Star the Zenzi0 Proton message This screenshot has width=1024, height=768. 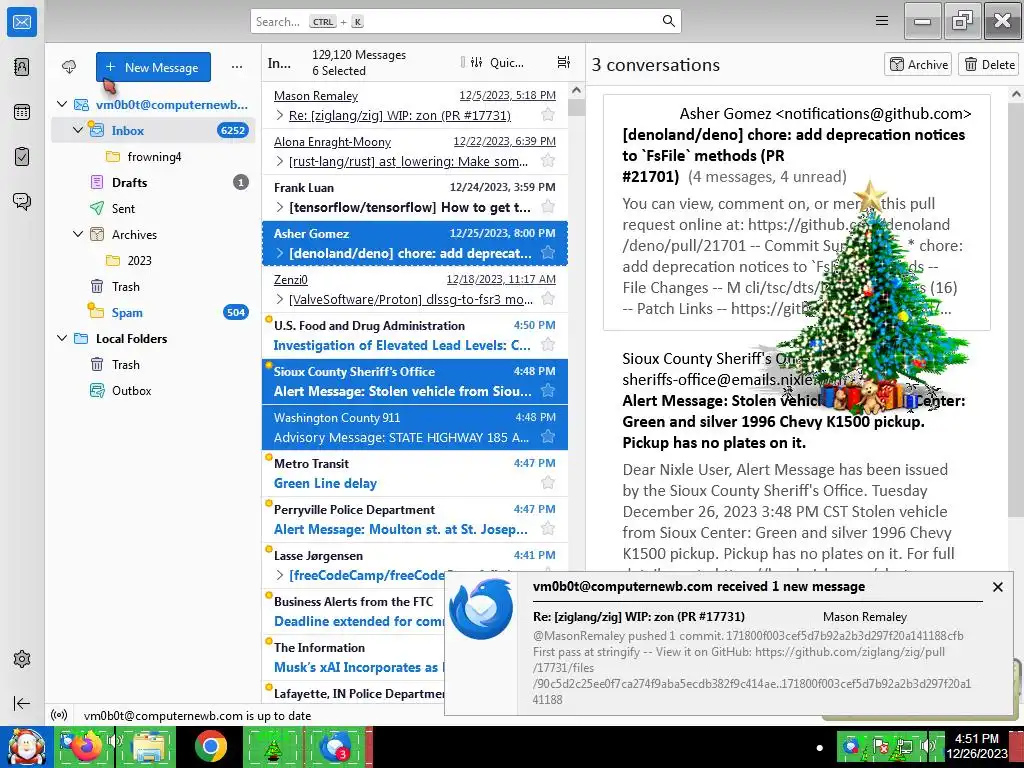[x=548, y=299]
